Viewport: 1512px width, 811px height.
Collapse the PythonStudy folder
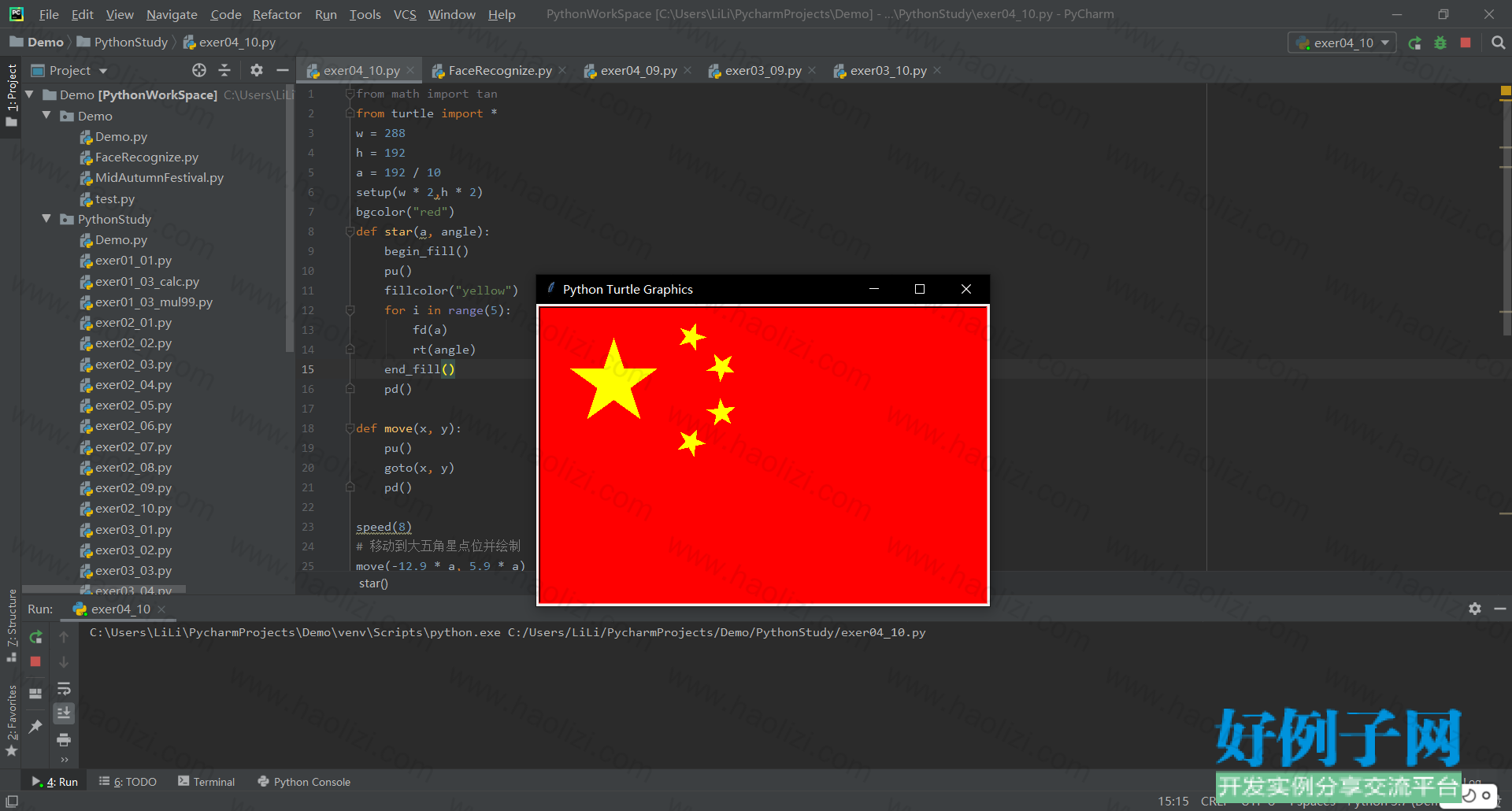click(x=46, y=219)
